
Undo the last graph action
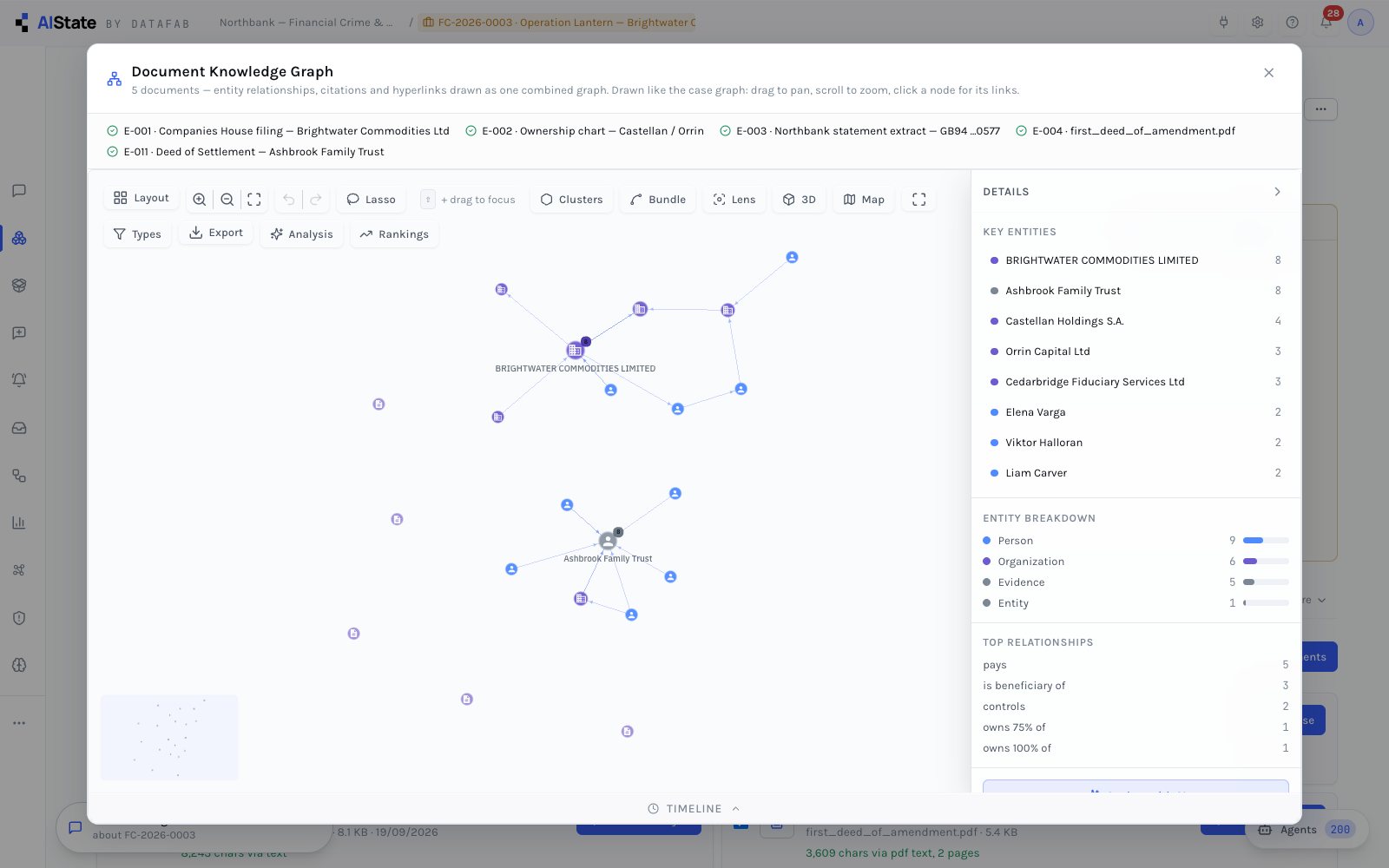pyautogui.click(x=289, y=200)
